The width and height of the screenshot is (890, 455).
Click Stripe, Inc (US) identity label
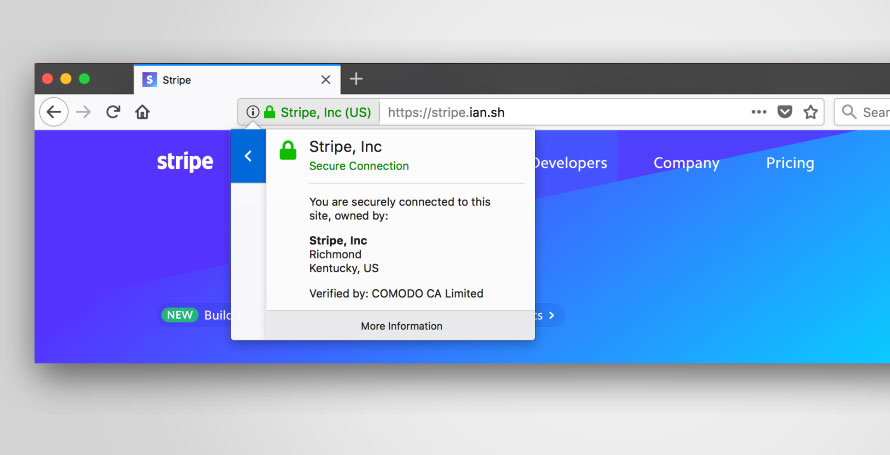click(x=326, y=112)
